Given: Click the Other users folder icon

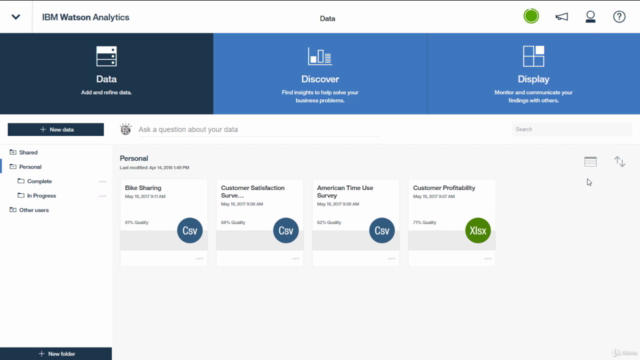Looking at the screenshot, I should (13, 210).
